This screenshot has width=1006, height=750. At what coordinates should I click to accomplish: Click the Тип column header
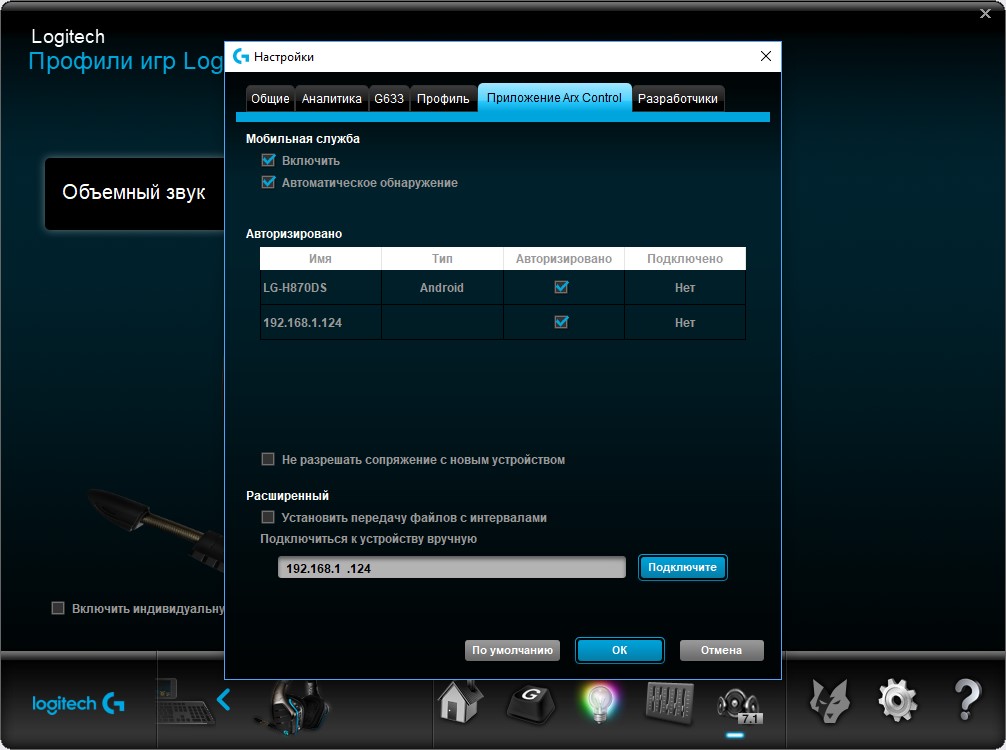click(x=442, y=259)
